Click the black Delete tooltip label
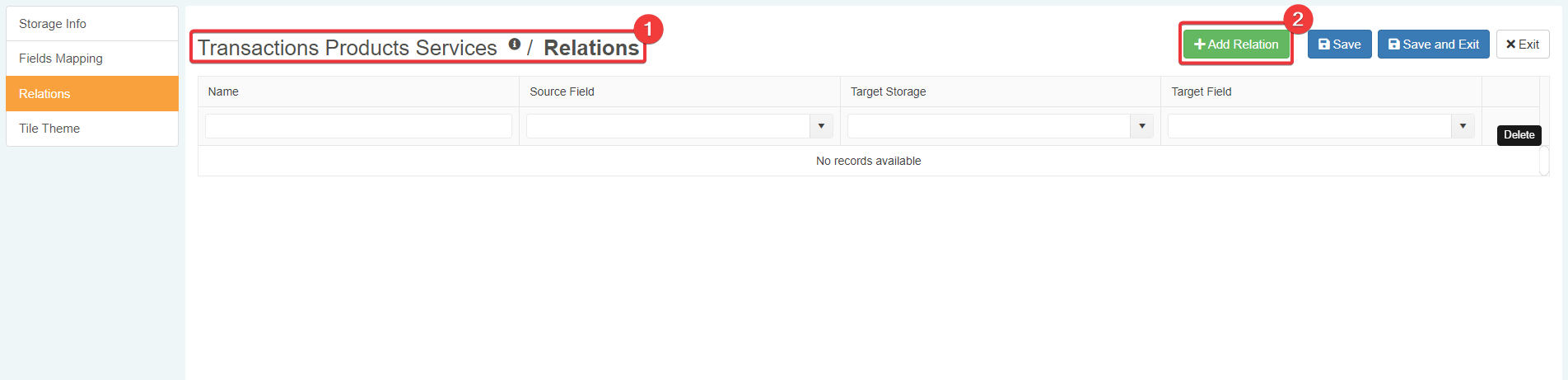The image size is (1568, 380). point(1519,135)
